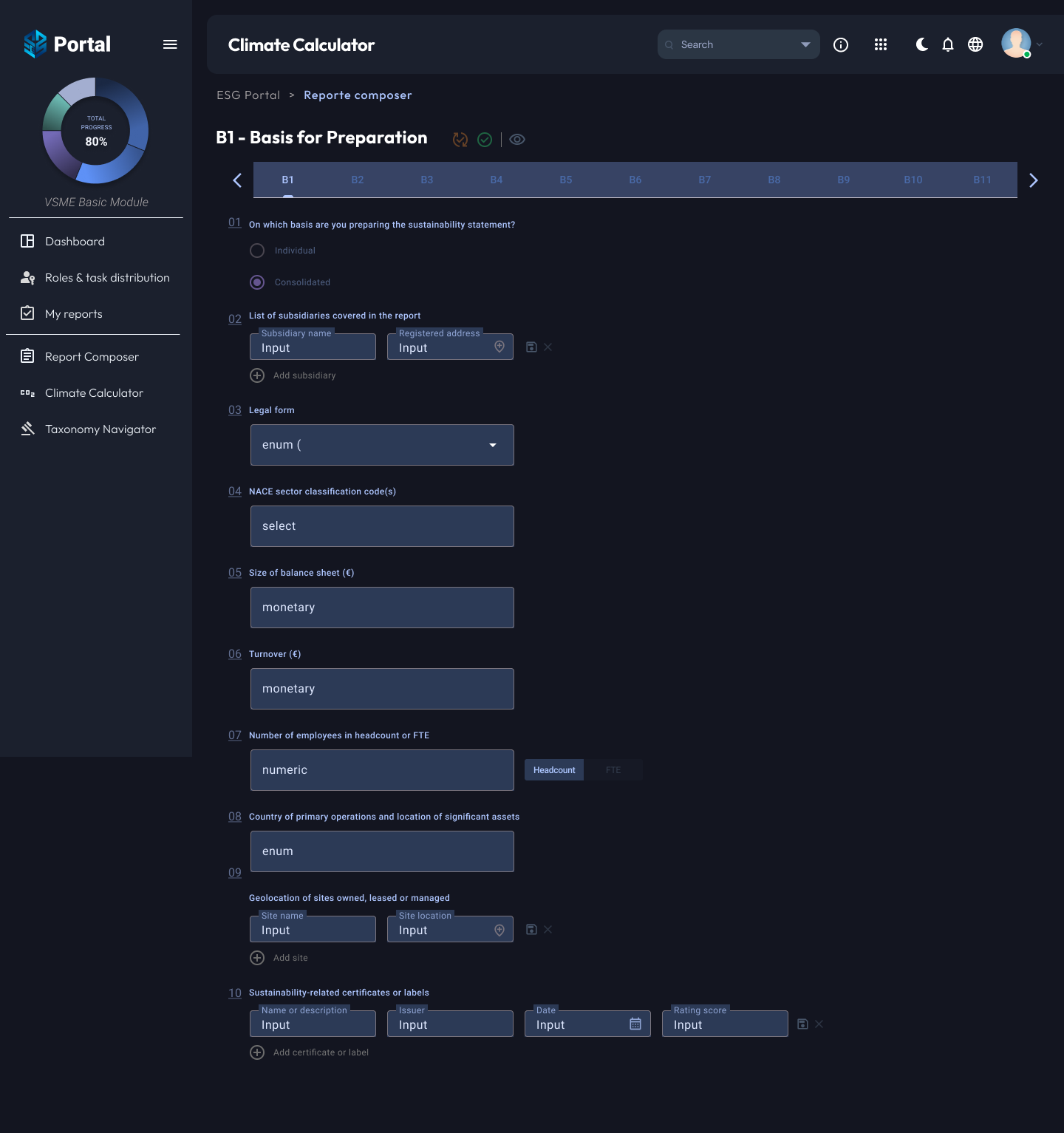
Task: Click the globe language icon
Action: coord(975,45)
